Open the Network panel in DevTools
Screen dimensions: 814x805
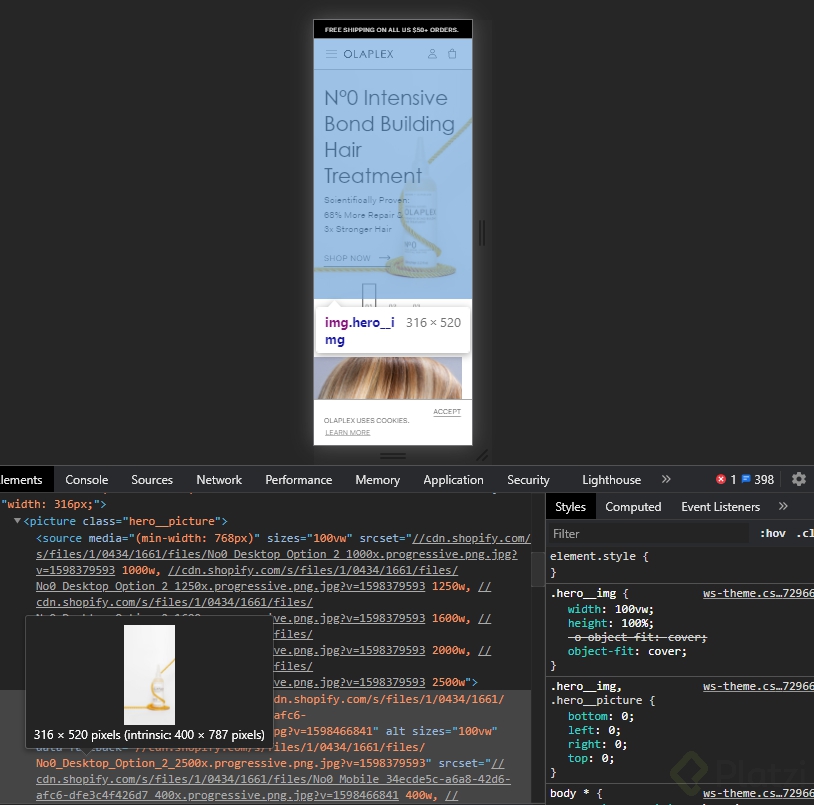click(x=218, y=479)
